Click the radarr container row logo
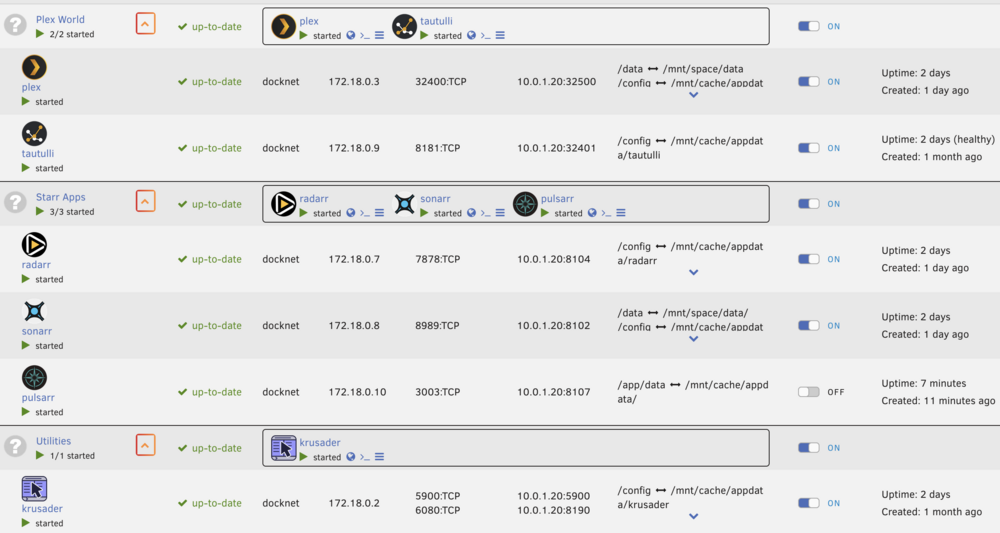Viewport: 1000px width, 533px height. pos(34,244)
